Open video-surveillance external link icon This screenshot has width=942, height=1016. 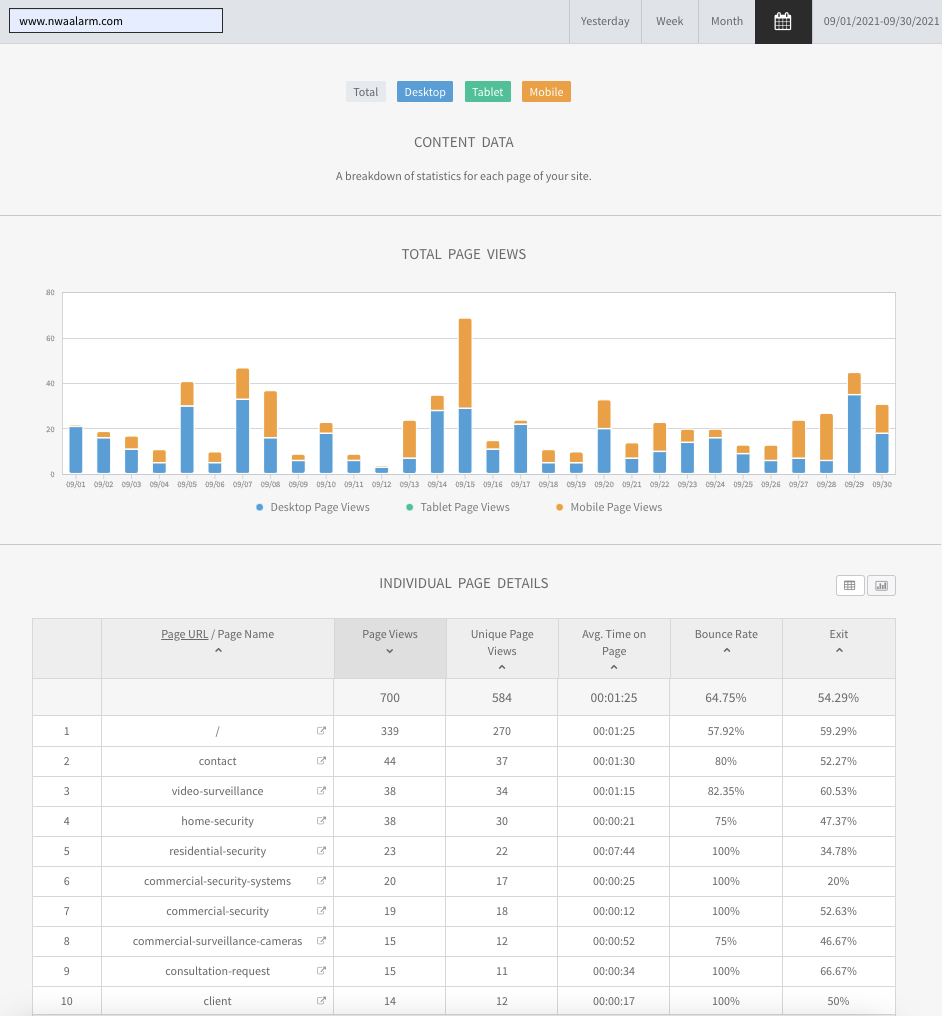pyautogui.click(x=321, y=791)
